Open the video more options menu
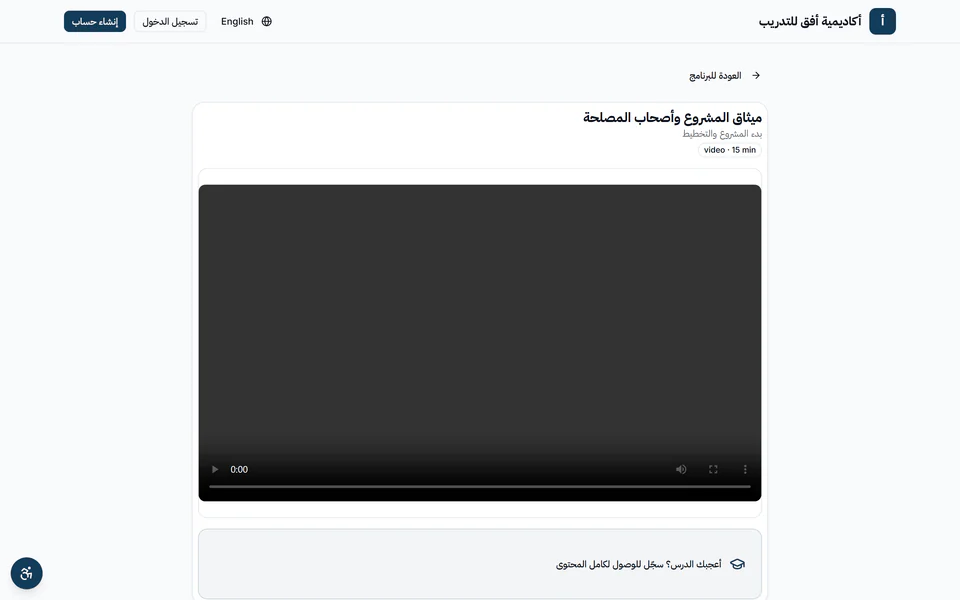 coord(745,469)
